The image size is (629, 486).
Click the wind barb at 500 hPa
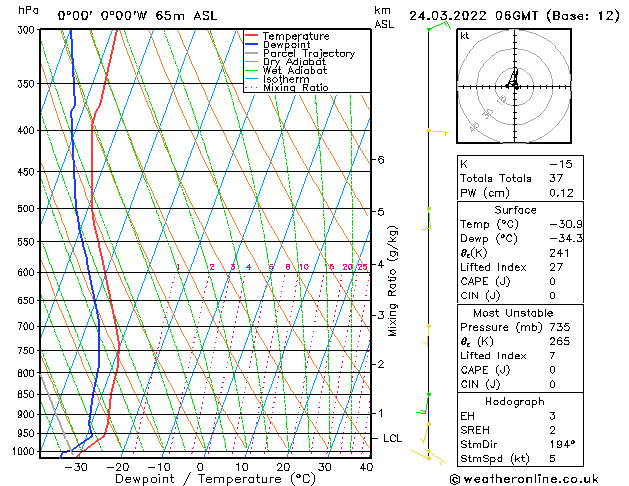[x=429, y=210]
